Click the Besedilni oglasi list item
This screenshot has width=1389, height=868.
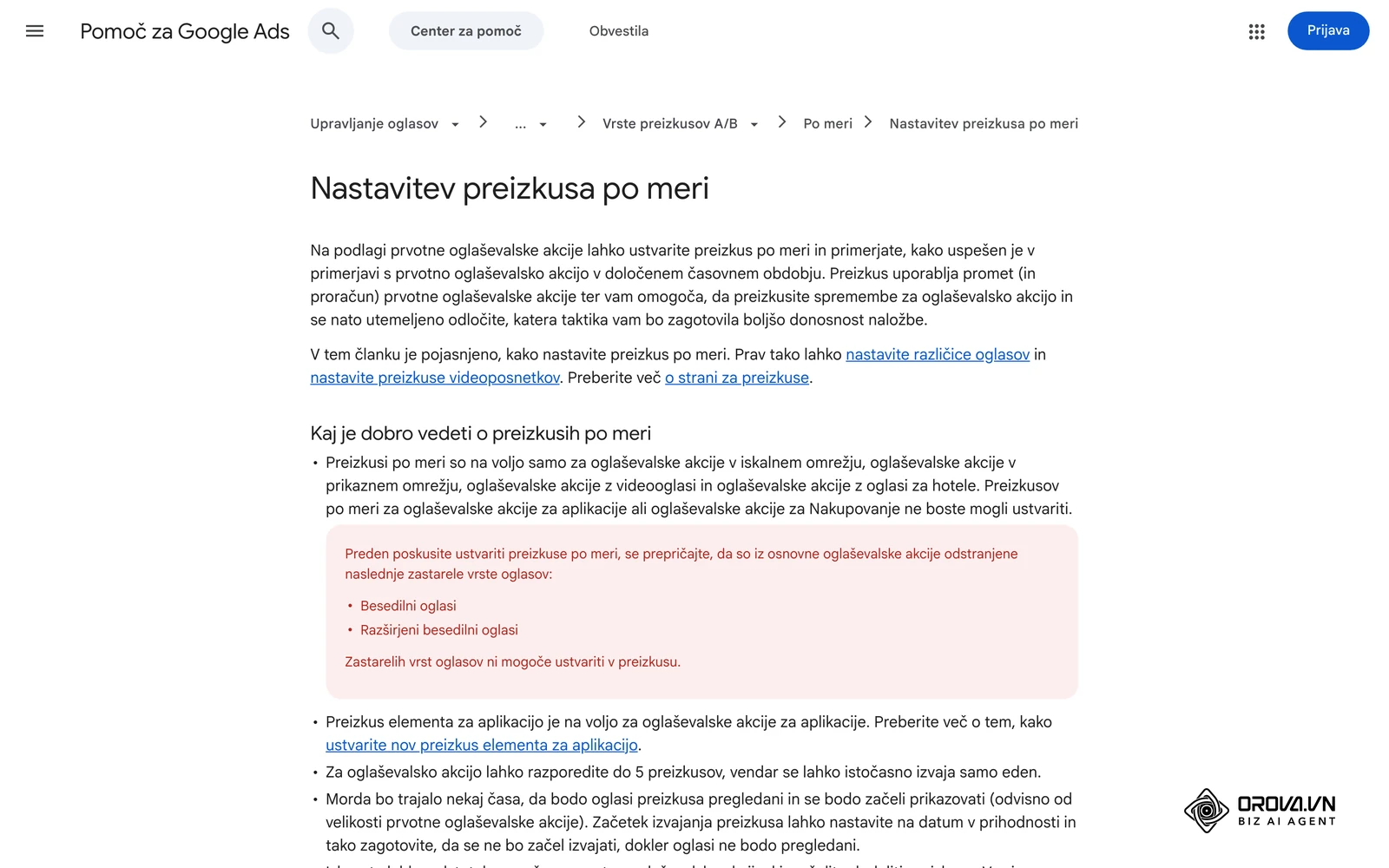click(408, 606)
